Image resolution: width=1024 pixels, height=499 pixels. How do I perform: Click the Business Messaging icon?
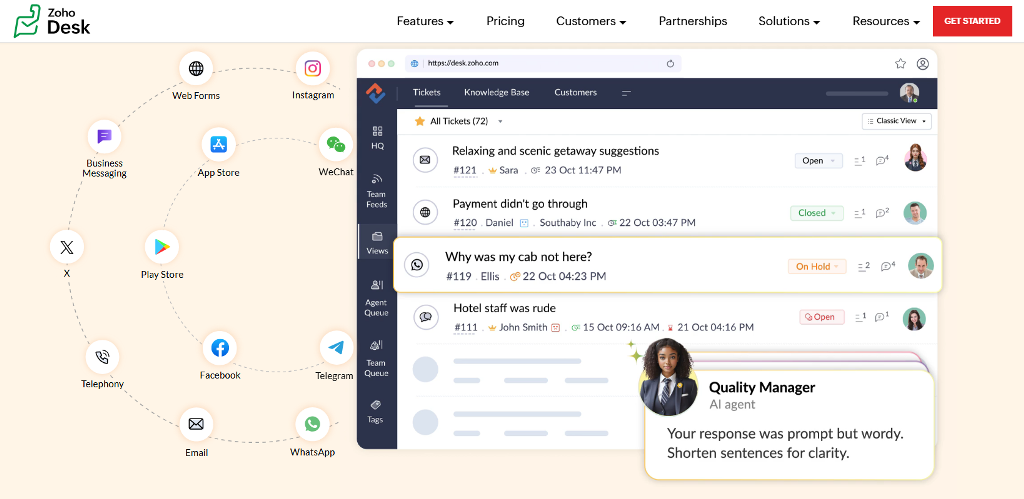click(x=104, y=137)
